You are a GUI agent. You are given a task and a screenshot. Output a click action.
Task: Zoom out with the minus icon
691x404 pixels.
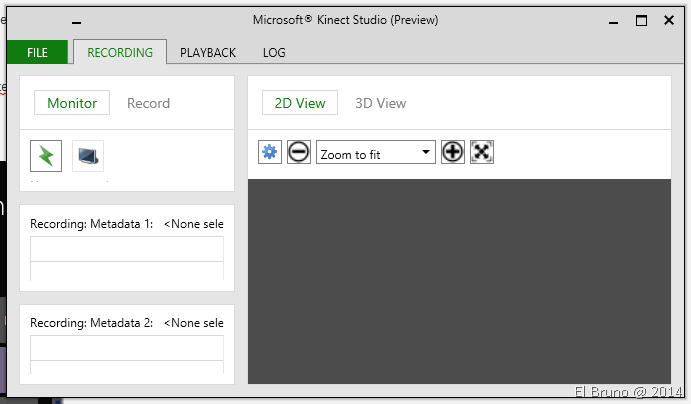tap(298, 152)
